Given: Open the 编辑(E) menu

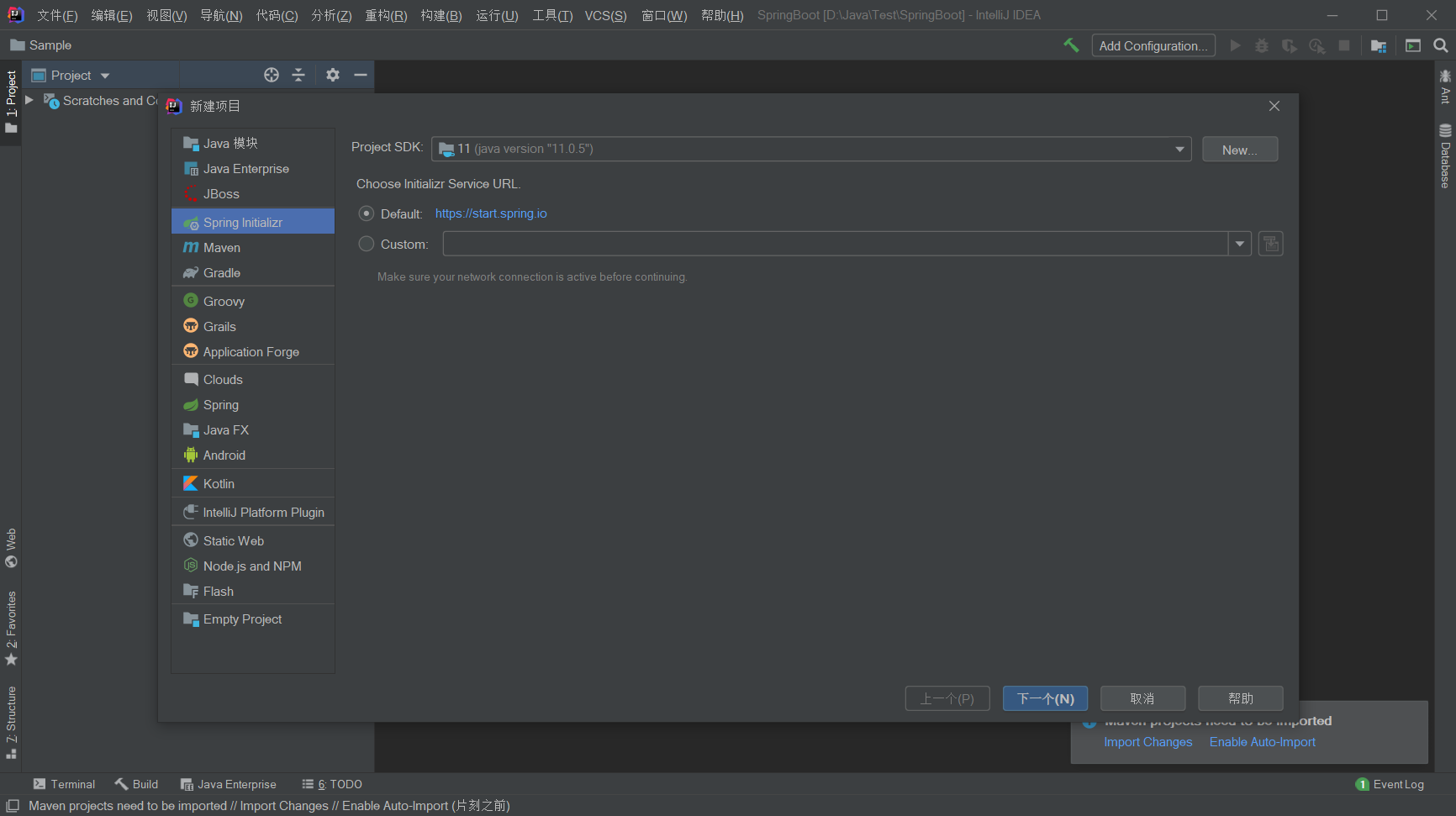Looking at the screenshot, I should (112, 15).
